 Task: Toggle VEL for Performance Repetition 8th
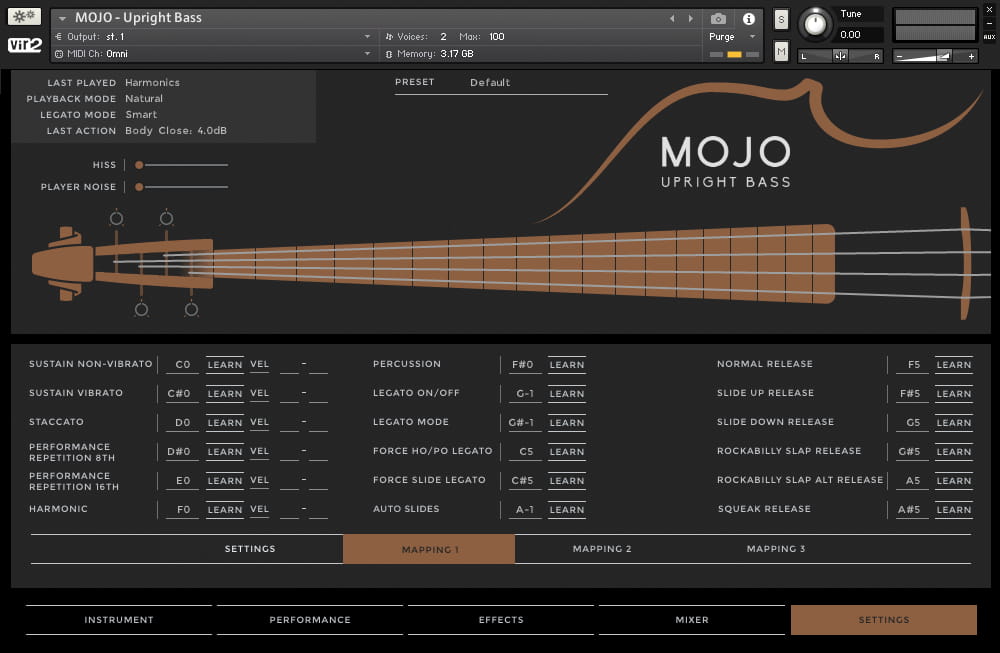[259, 451]
